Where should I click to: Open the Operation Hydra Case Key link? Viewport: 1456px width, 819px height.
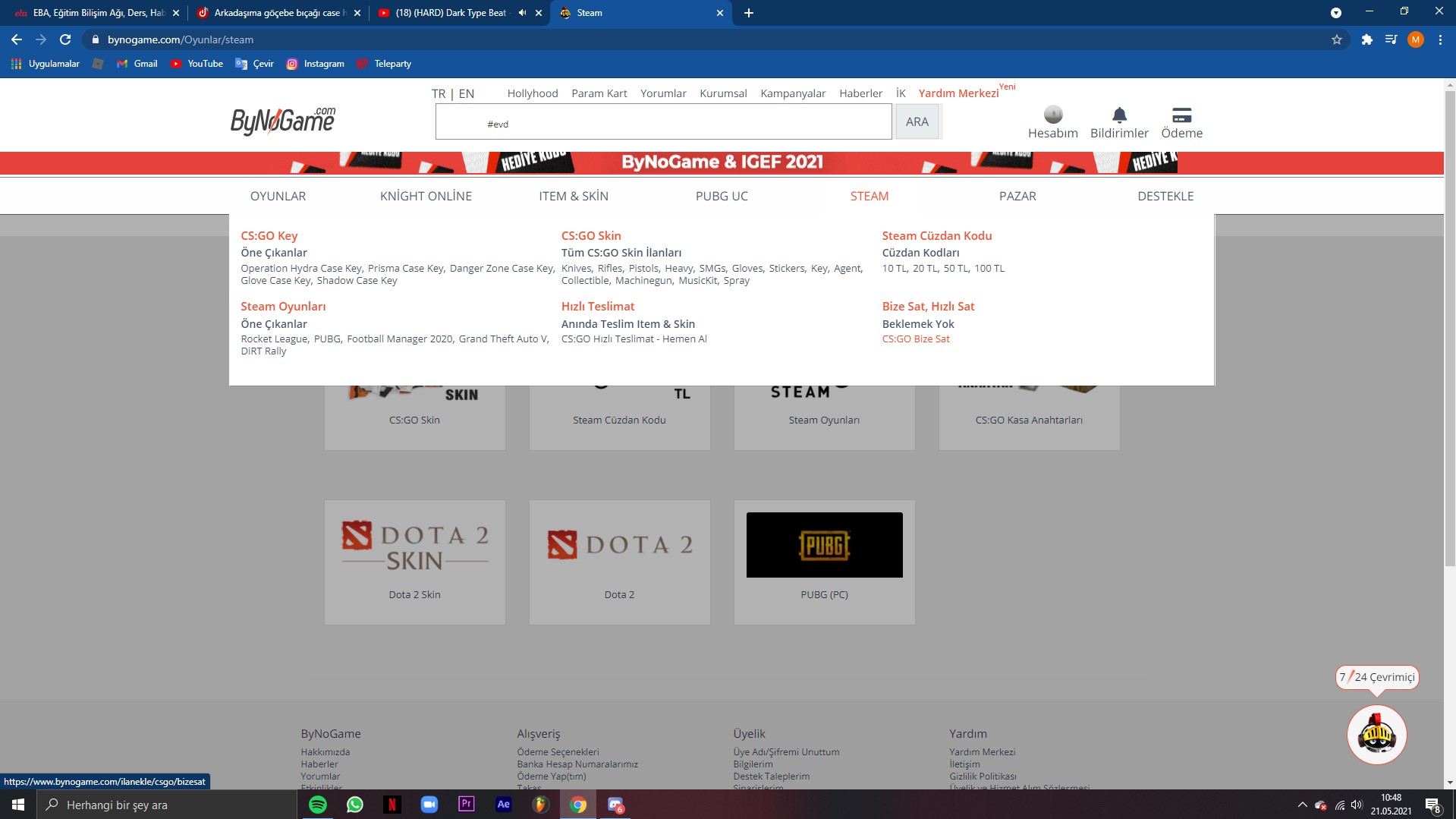coord(301,269)
